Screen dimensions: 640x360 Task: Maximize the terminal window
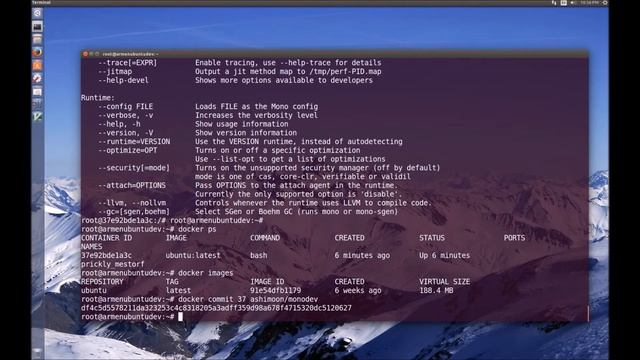point(97,54)
